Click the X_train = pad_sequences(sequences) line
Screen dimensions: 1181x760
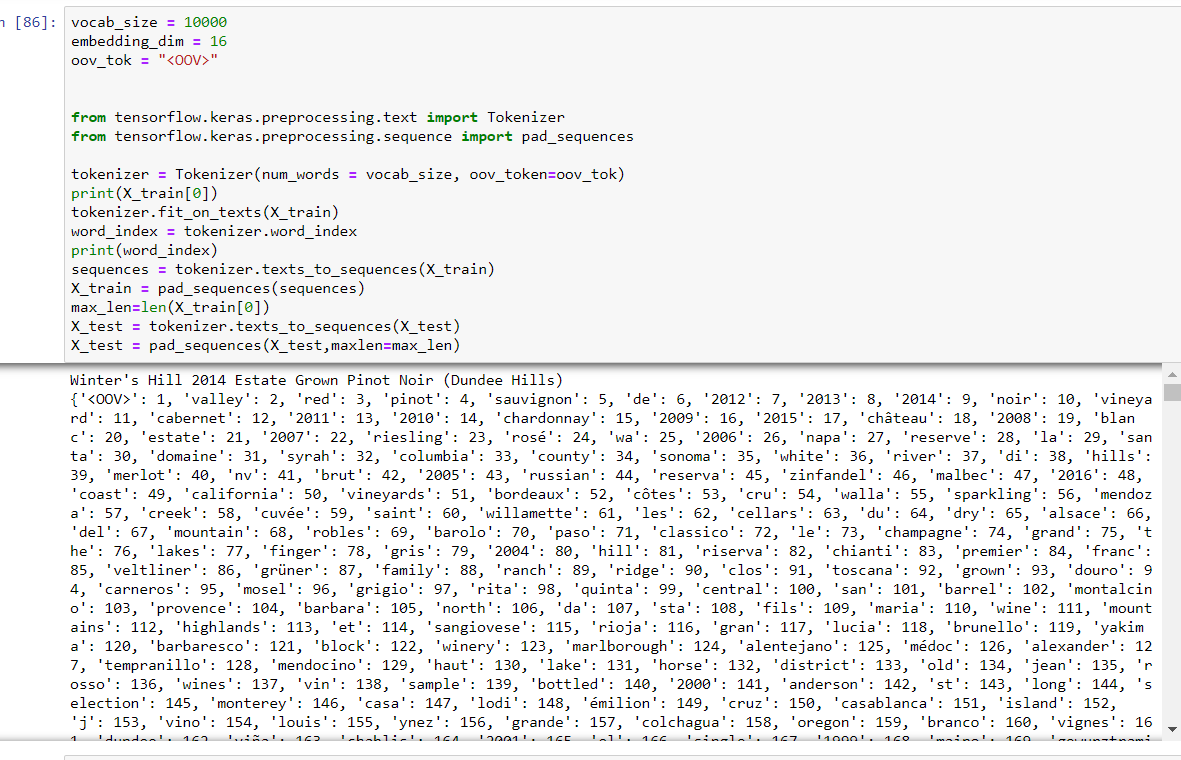[218, 288]
